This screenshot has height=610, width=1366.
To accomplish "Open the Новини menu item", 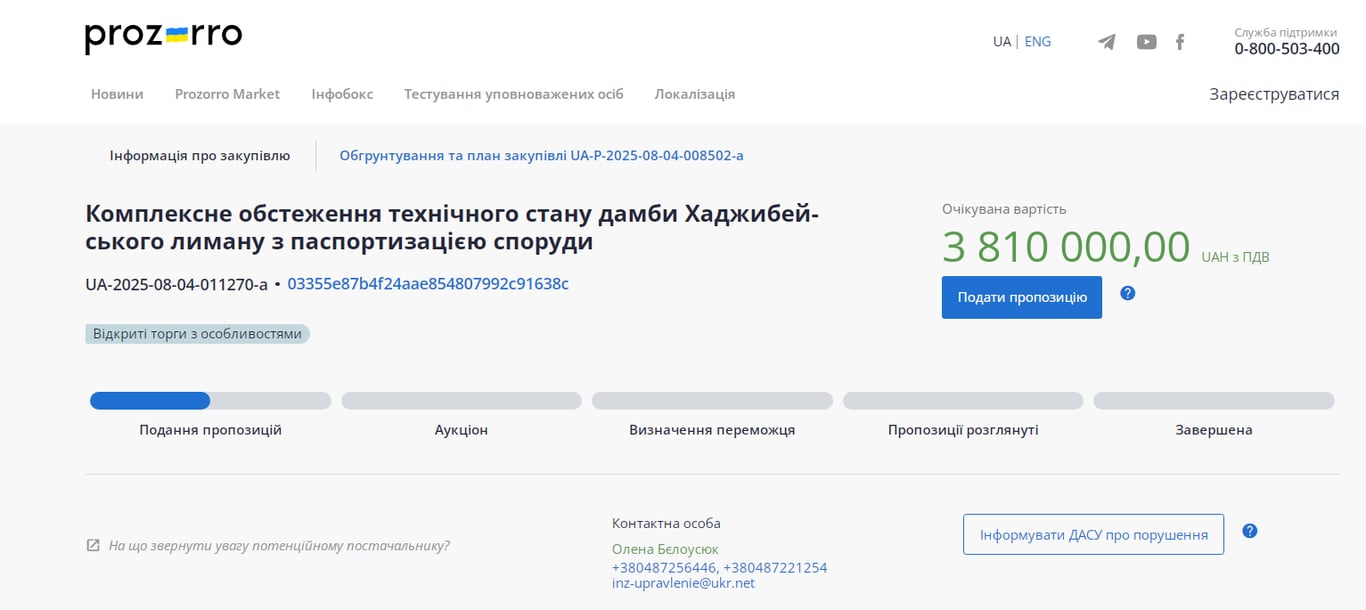I will coord(117,94).
